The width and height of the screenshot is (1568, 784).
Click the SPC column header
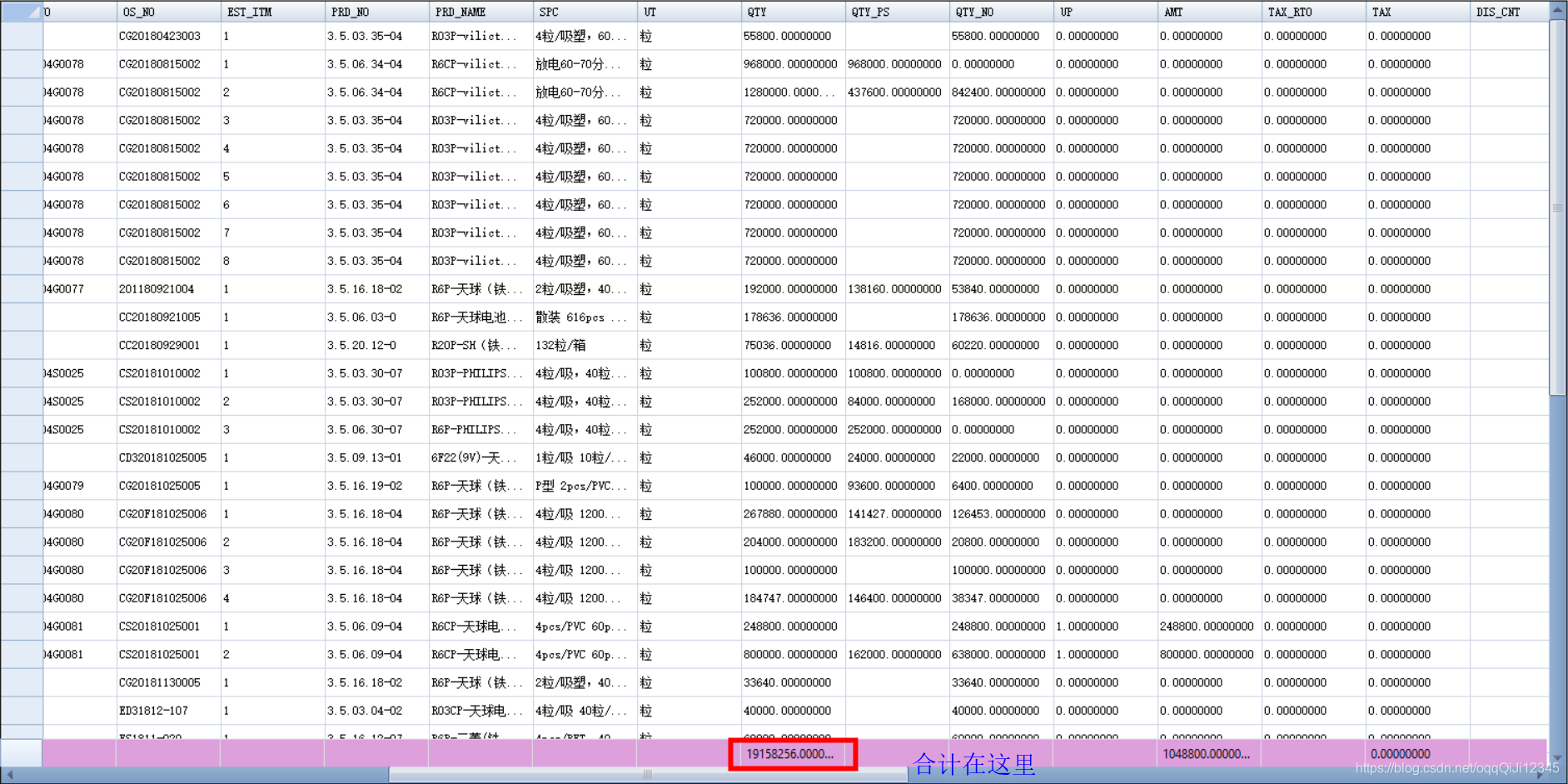(585, 12)
